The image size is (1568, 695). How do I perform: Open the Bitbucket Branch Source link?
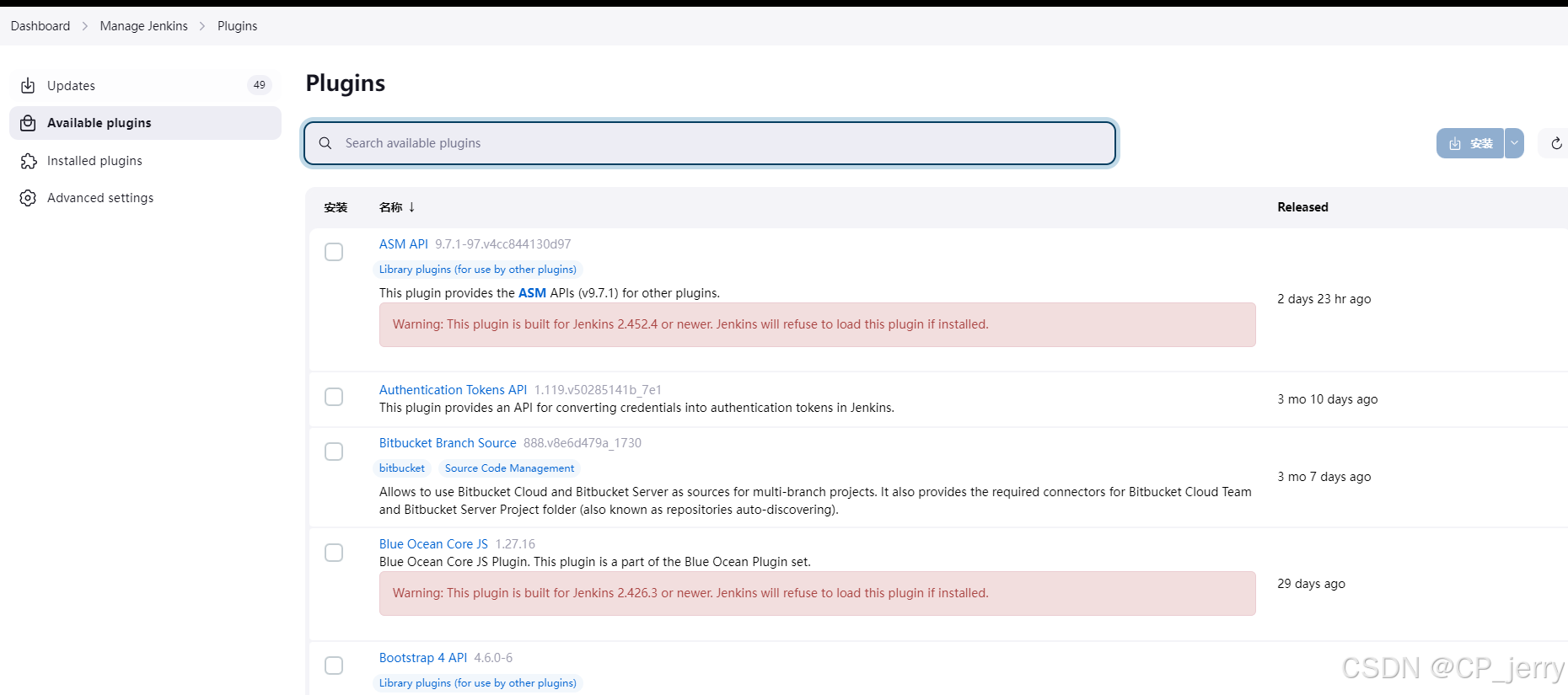pos(448,443)
